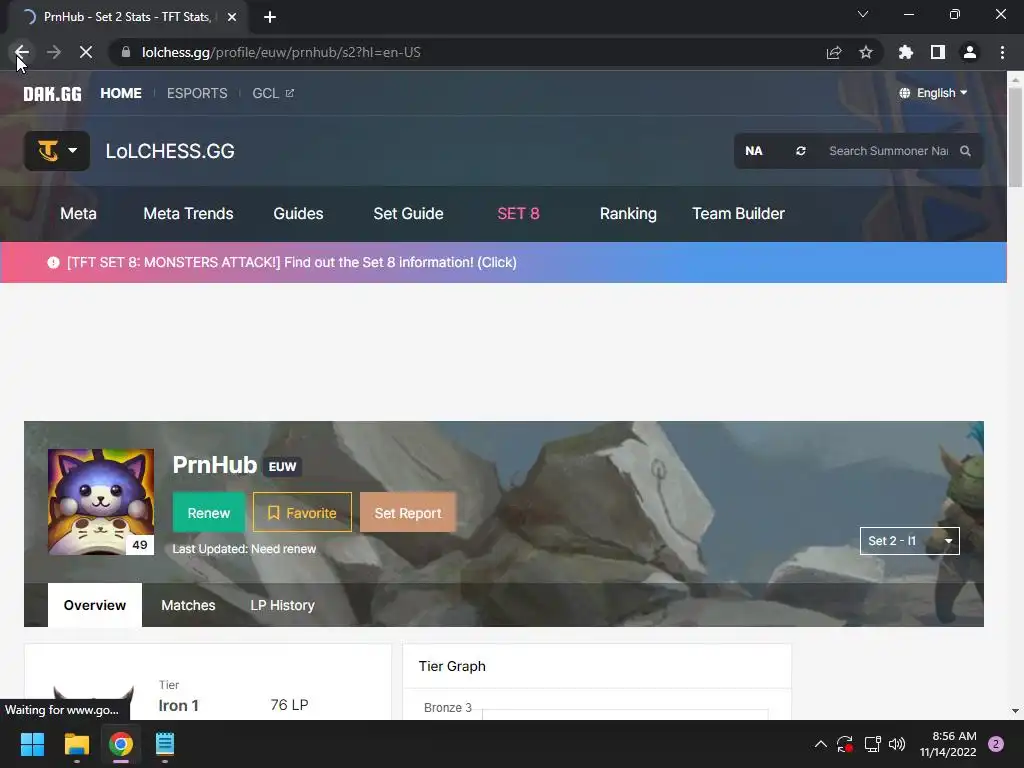Open Chrome's three-dot menu
Image resolution: width=1024 pixels, height=768 pixels.
point(1002,52)
